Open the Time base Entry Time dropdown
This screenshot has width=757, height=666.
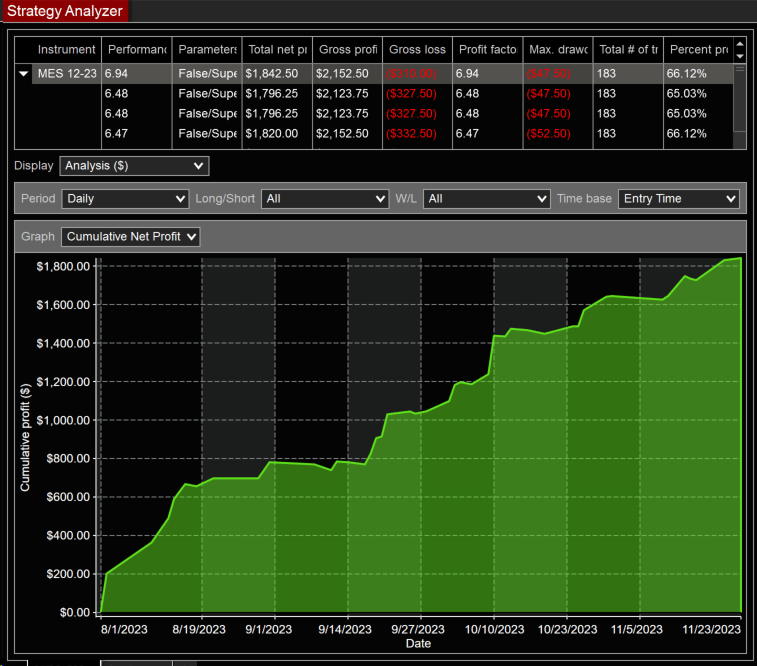[x=679, y=199]
